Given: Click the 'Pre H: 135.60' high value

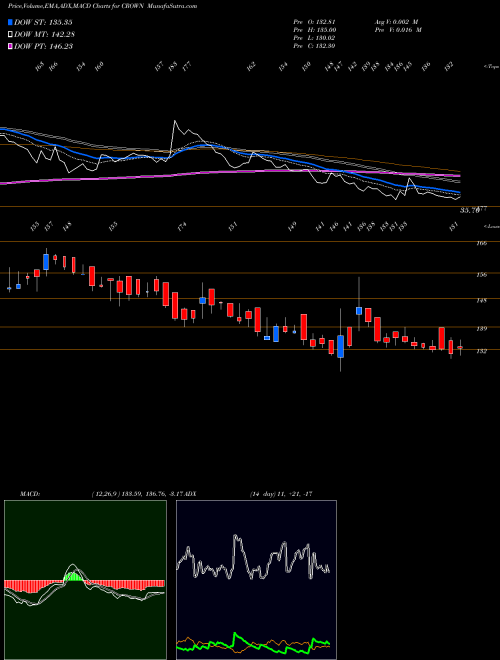Looking at the screenshot, I should (314, 30).
